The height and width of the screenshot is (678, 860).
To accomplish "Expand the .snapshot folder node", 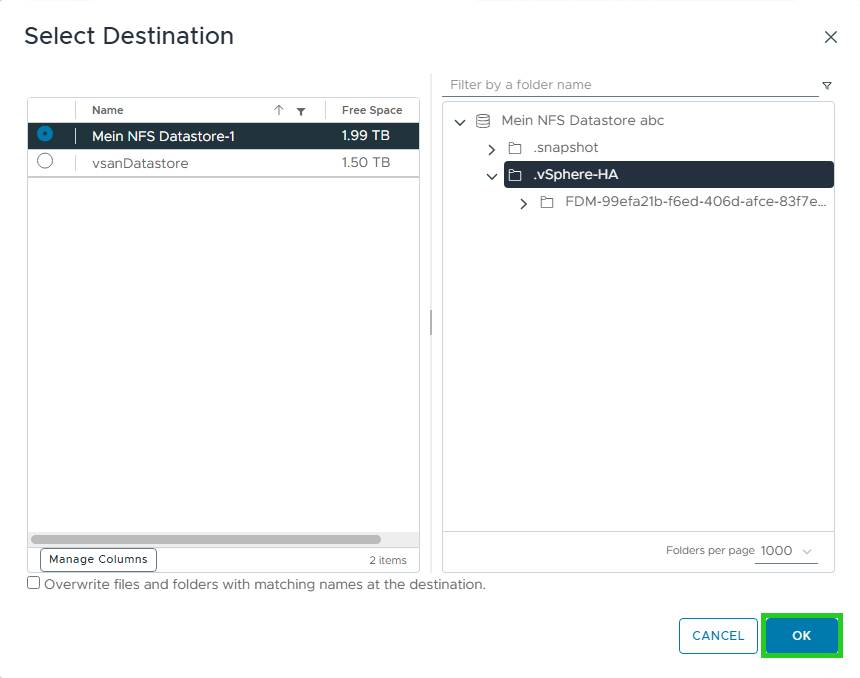I will [x=491, y=149].
